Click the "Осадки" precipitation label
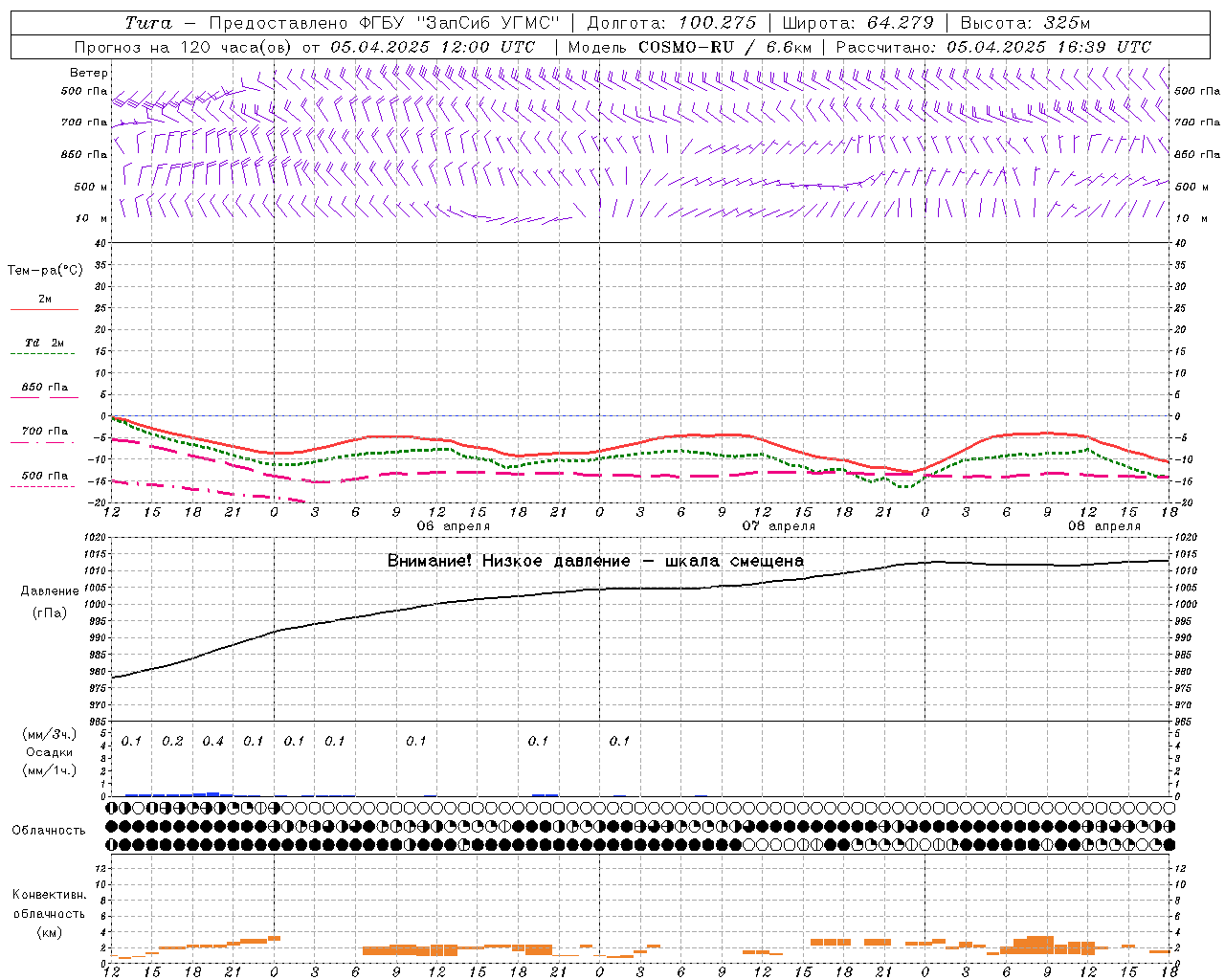 pos(50,752)
